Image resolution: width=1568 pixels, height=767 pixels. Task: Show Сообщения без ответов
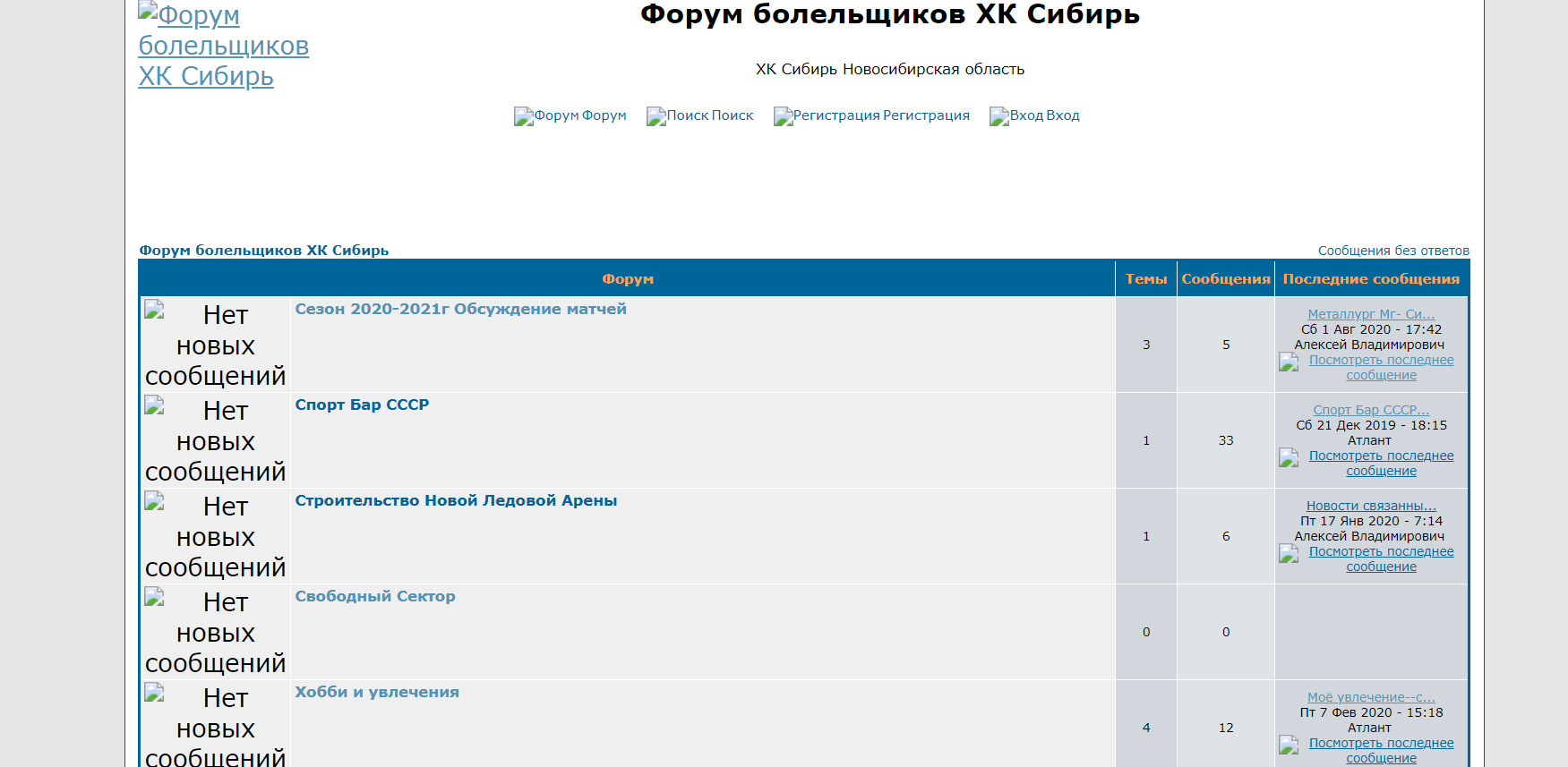point(1392,251)
